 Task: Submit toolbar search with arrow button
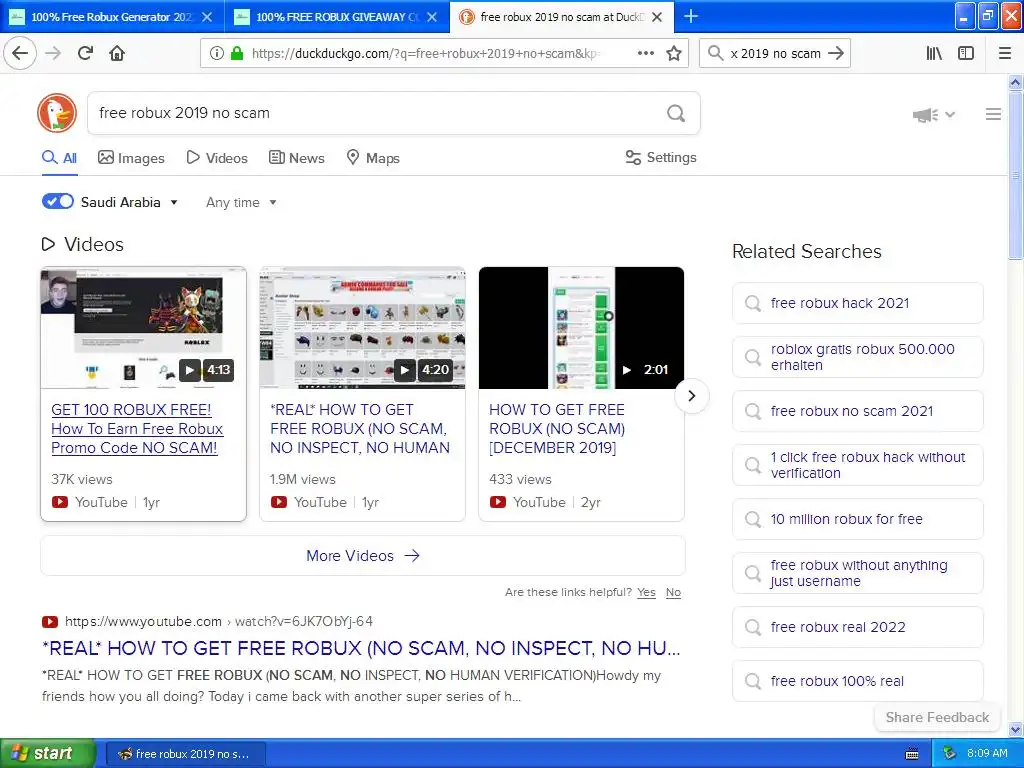click(x=836, y=53)
